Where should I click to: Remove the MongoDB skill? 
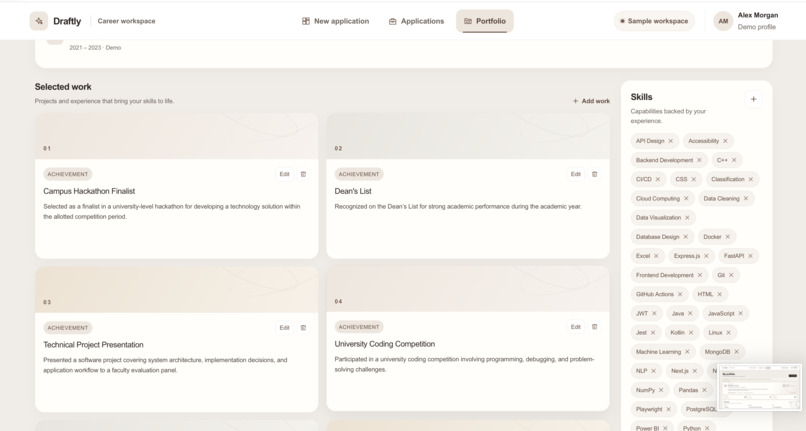point(737,352)
